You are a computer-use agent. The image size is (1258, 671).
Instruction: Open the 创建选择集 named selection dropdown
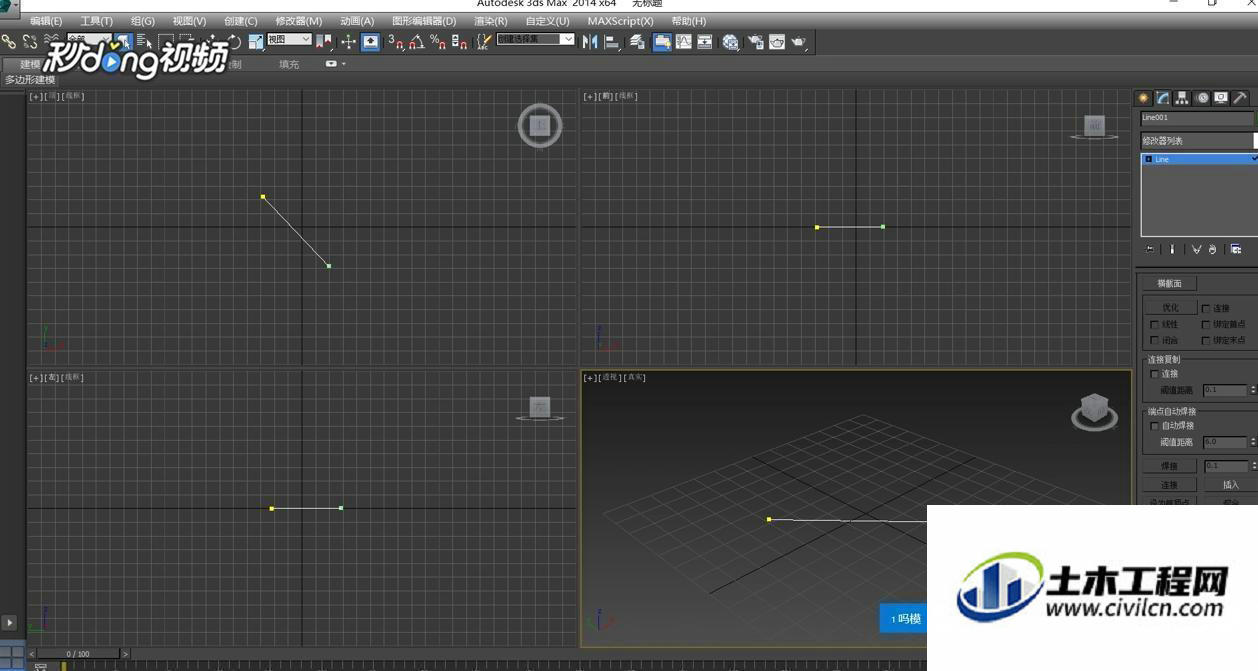535,39
